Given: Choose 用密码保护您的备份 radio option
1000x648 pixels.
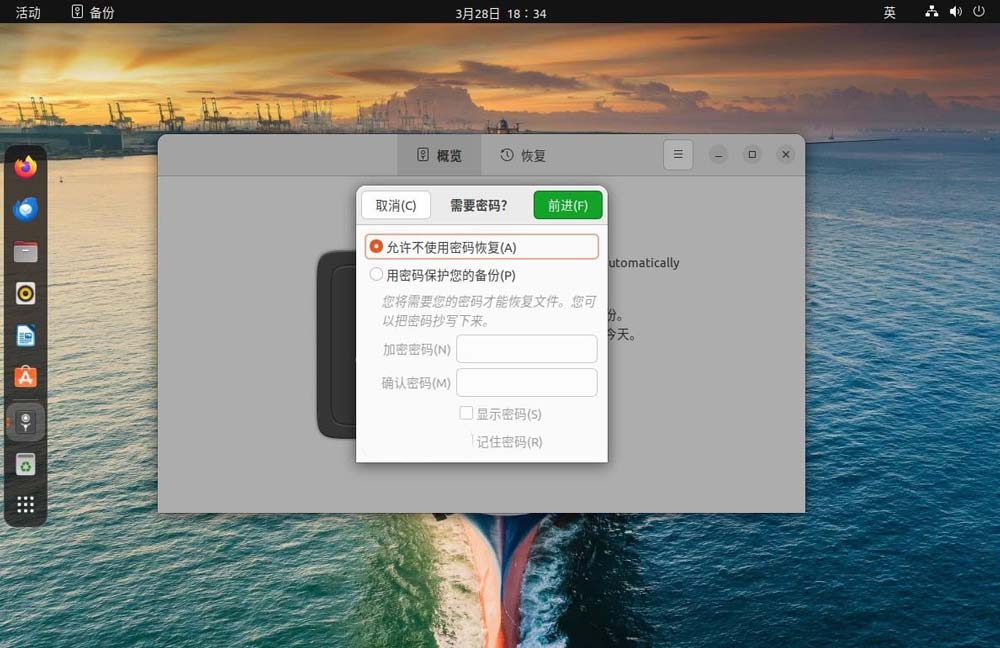Looking at the screenshot, I should (377, 275).
